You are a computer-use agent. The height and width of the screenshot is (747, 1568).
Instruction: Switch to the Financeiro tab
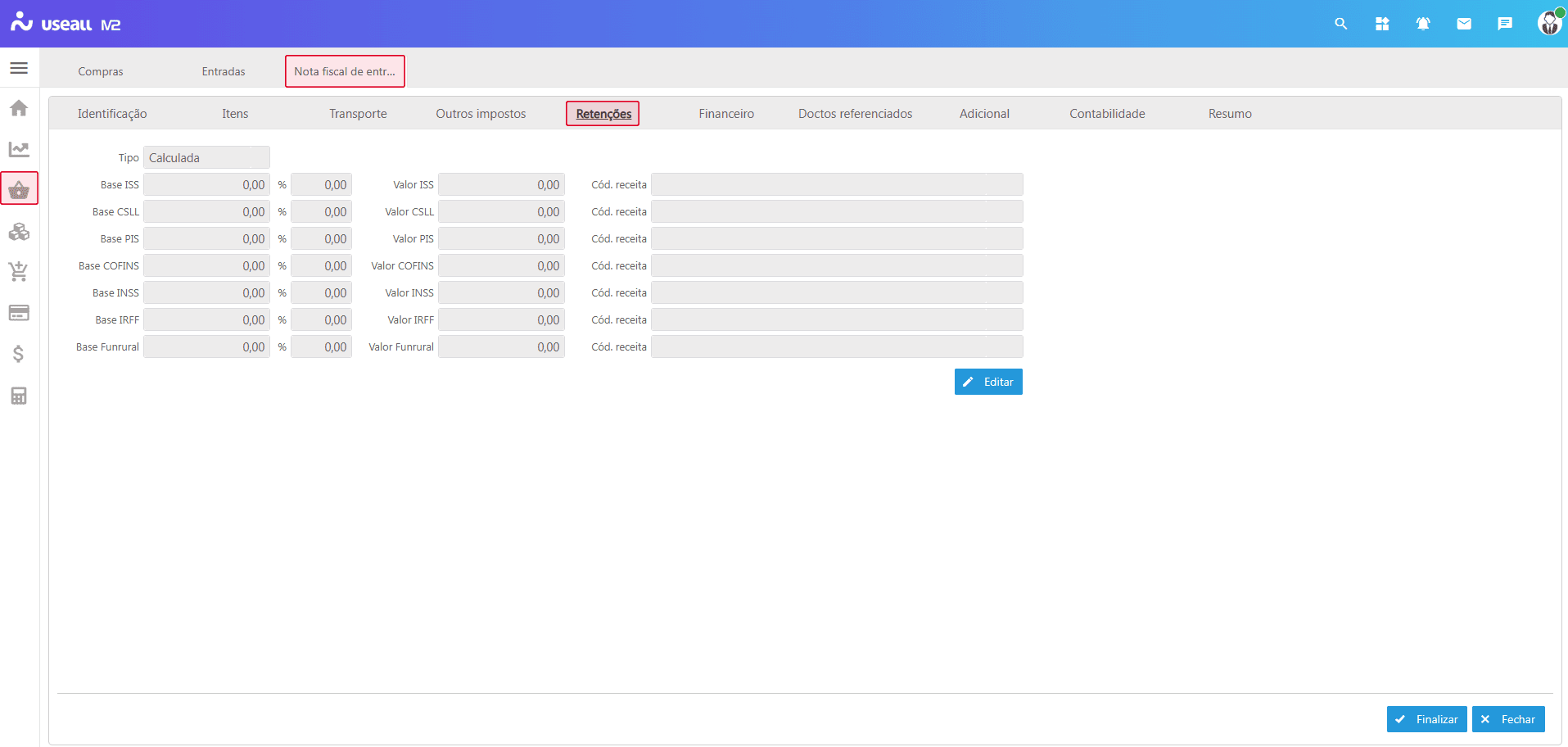(x=725, y=114)
